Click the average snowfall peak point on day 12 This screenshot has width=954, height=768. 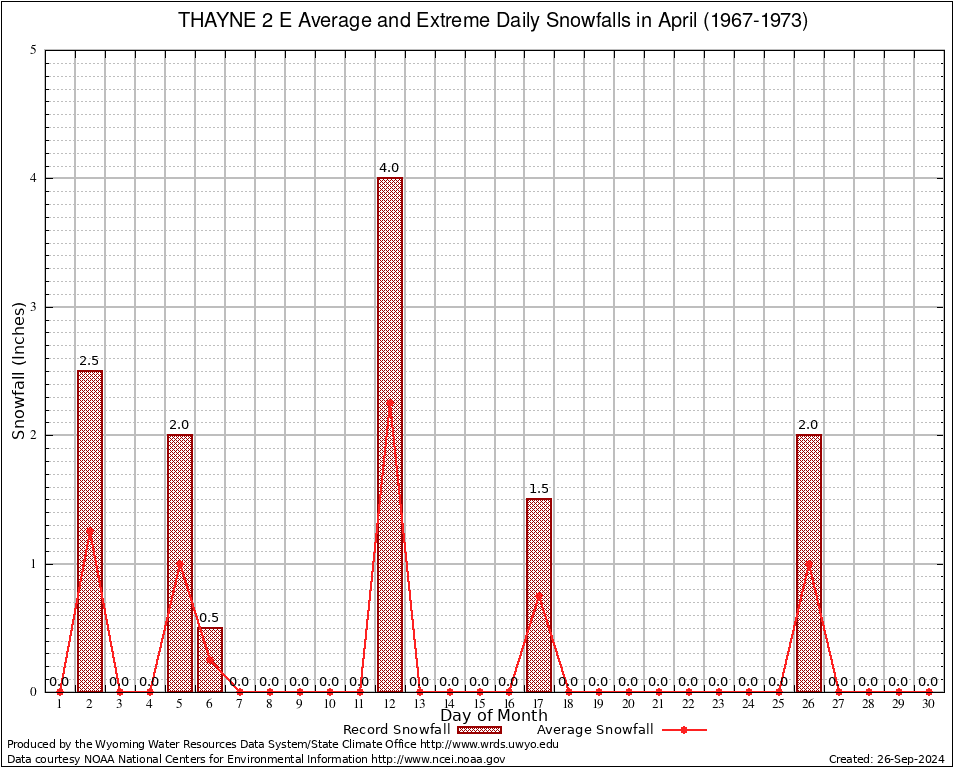point(390,402)
